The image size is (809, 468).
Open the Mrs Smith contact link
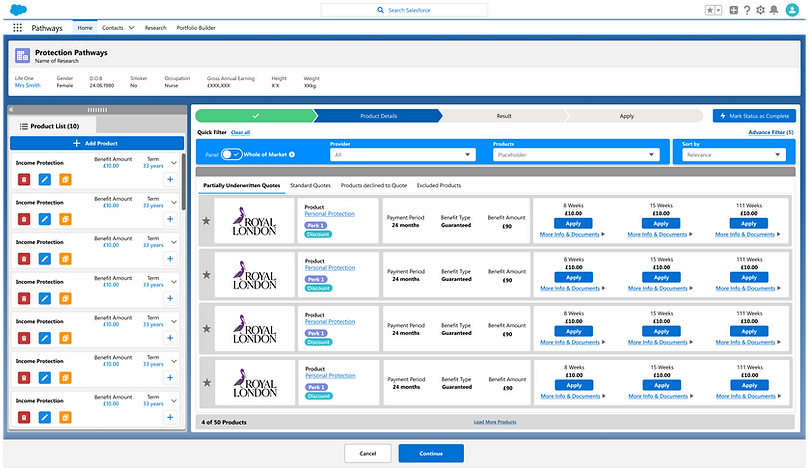click(27, 86)
